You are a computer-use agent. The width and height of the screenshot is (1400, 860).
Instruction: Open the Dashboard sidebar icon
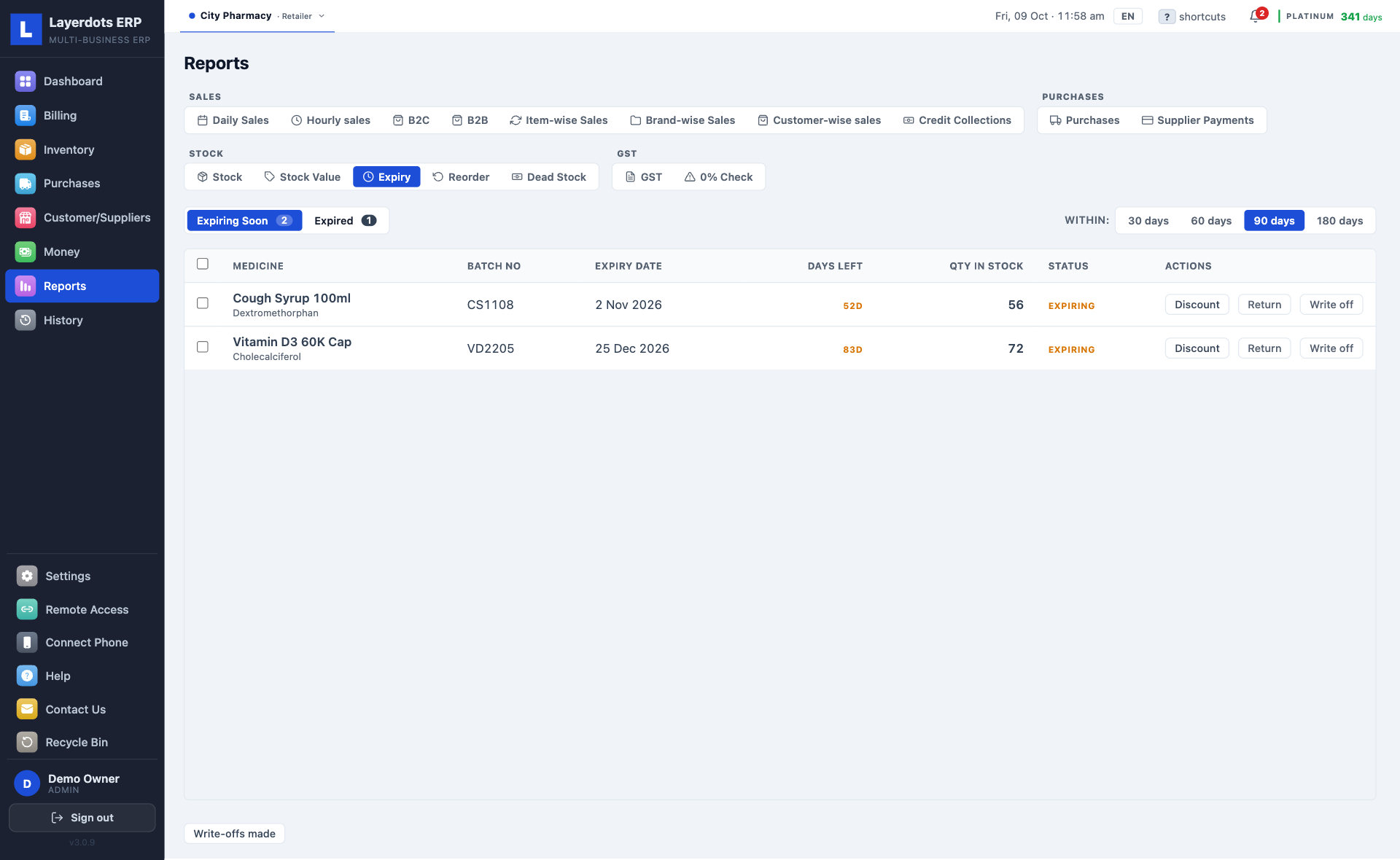click(x=26, y=82)
